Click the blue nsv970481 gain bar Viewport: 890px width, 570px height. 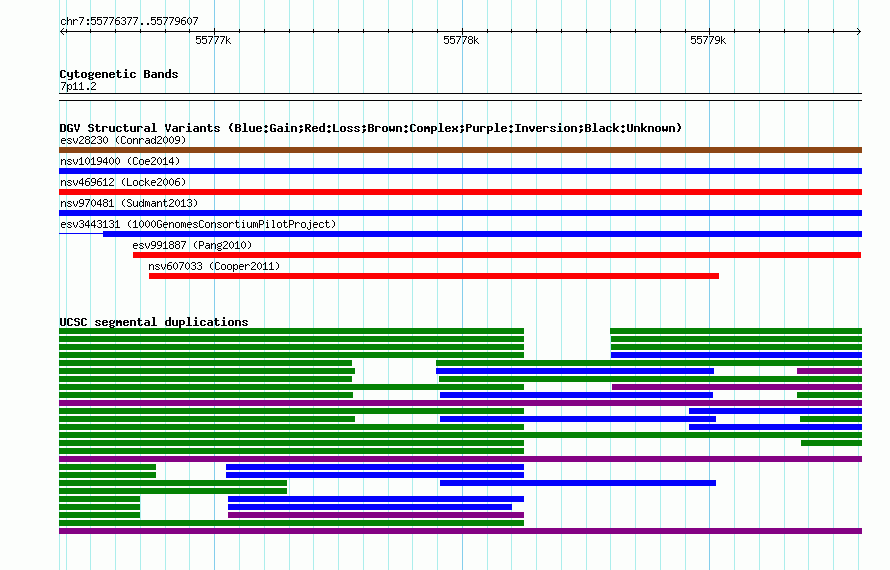460,213
